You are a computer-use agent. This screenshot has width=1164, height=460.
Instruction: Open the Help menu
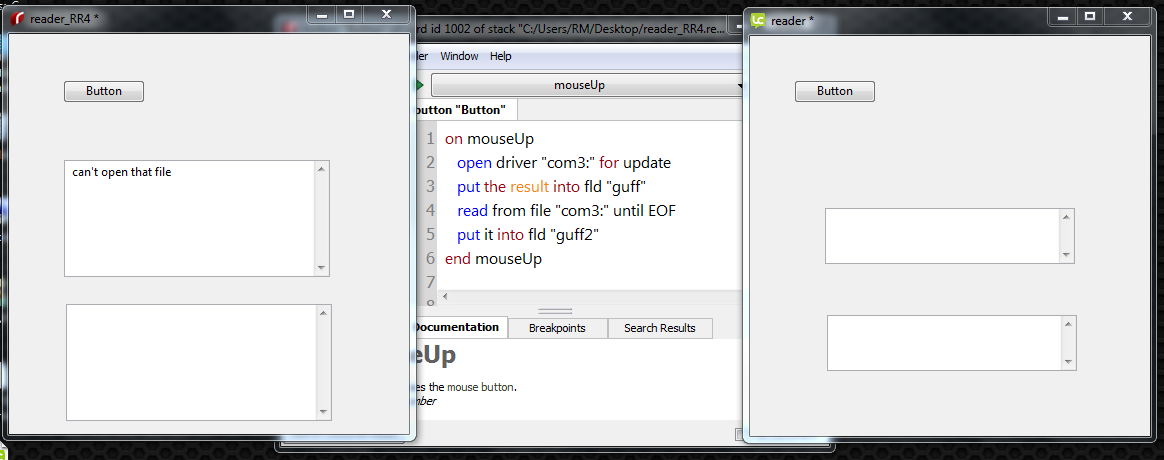tap(500, 56)
